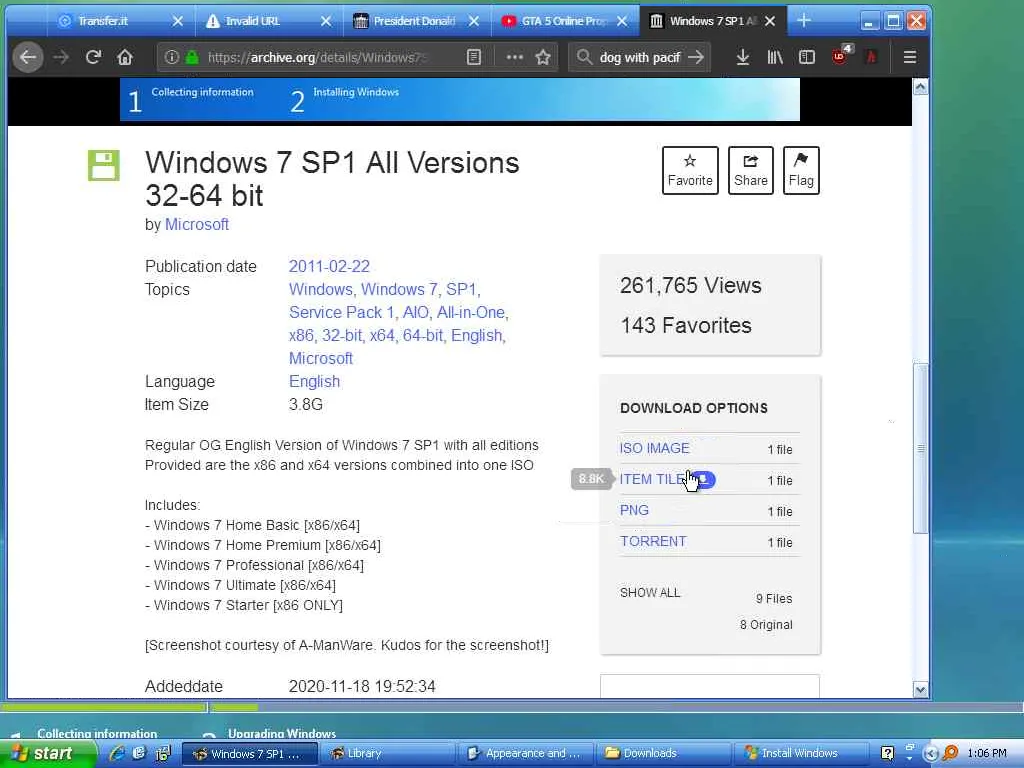
Task: Click the green padlock security icon
Action: pyautogui.click(x=192, y=57)
